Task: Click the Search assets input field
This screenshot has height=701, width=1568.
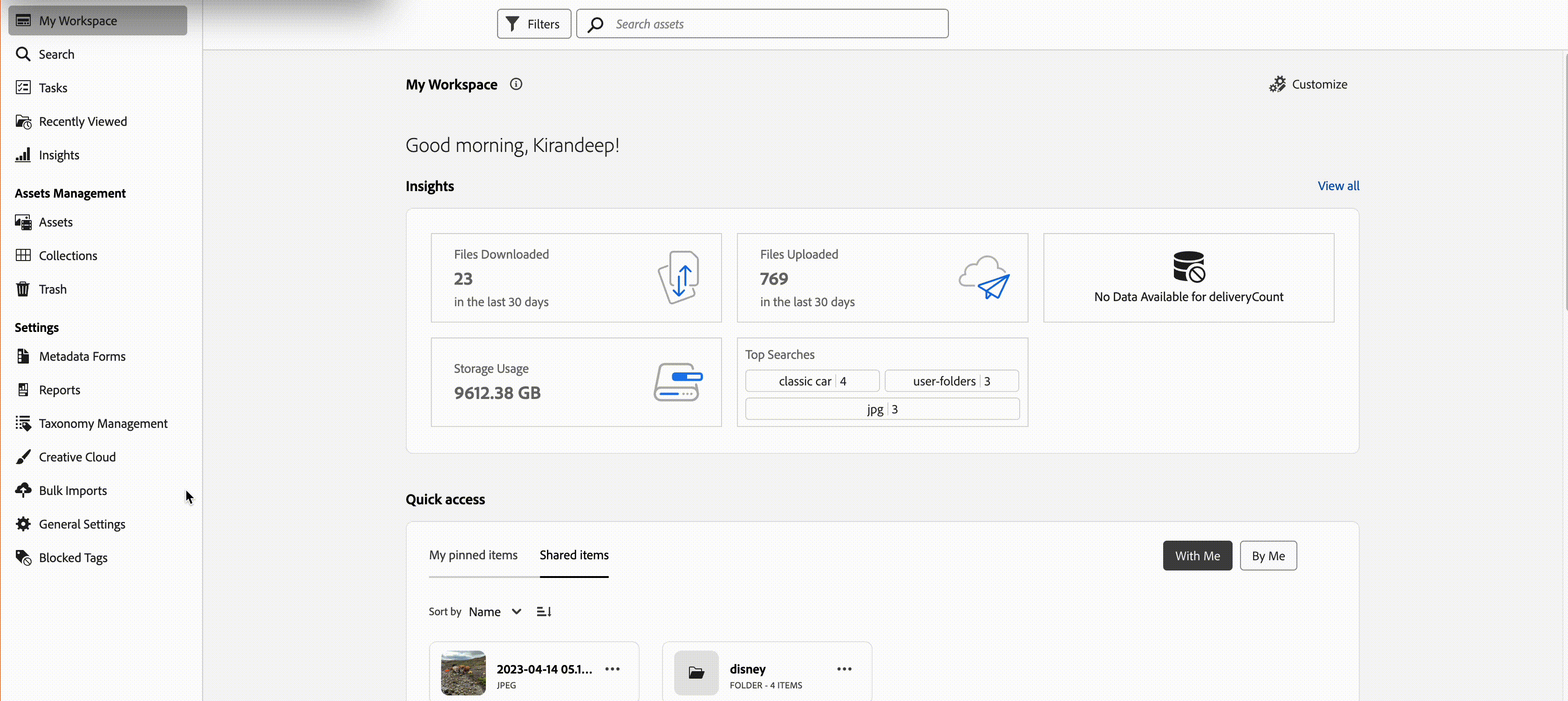Action: click(762, 23)
